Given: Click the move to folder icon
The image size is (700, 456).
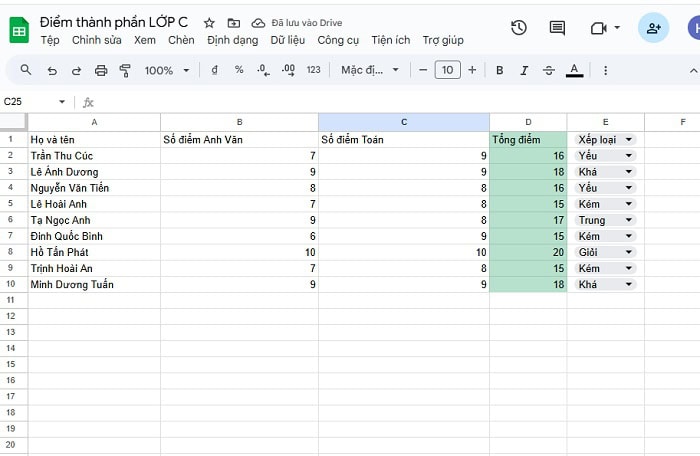Looking at the screenshot, I should pyautogui.click(x=233, y=22).
